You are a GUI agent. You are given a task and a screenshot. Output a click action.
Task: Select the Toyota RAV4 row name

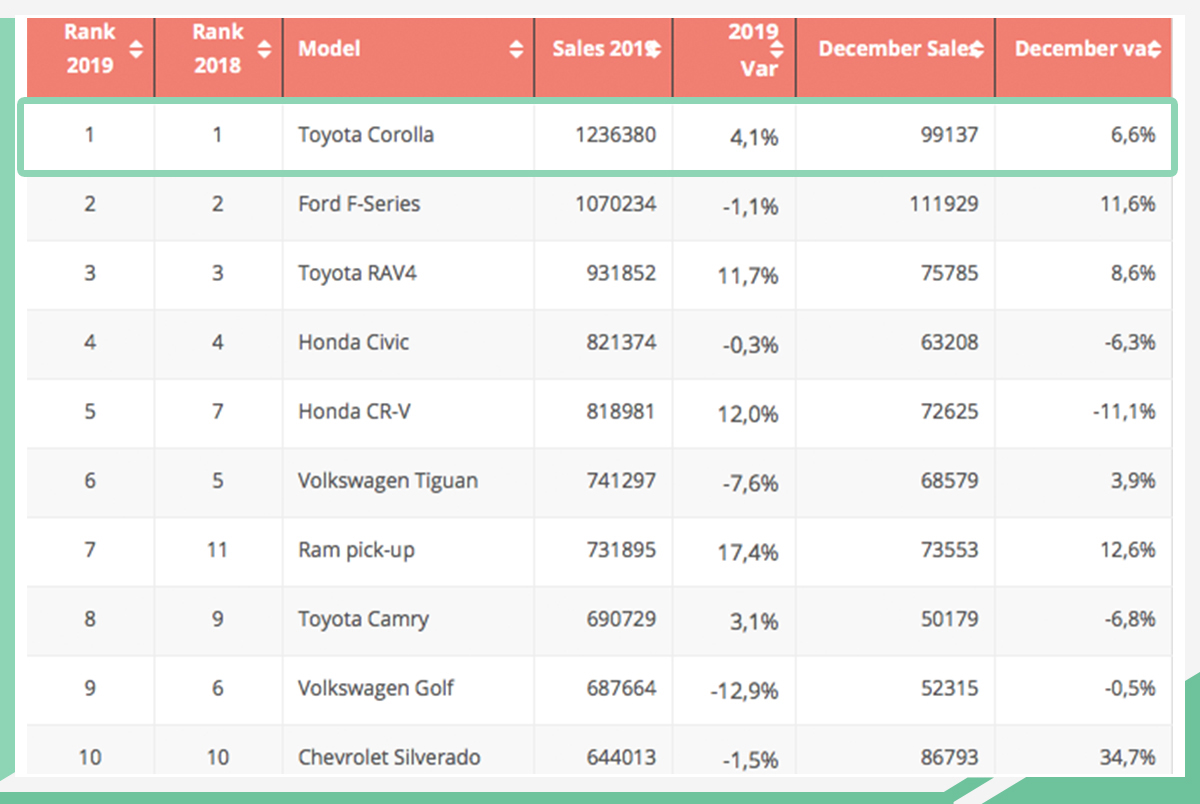coord(357,273)
